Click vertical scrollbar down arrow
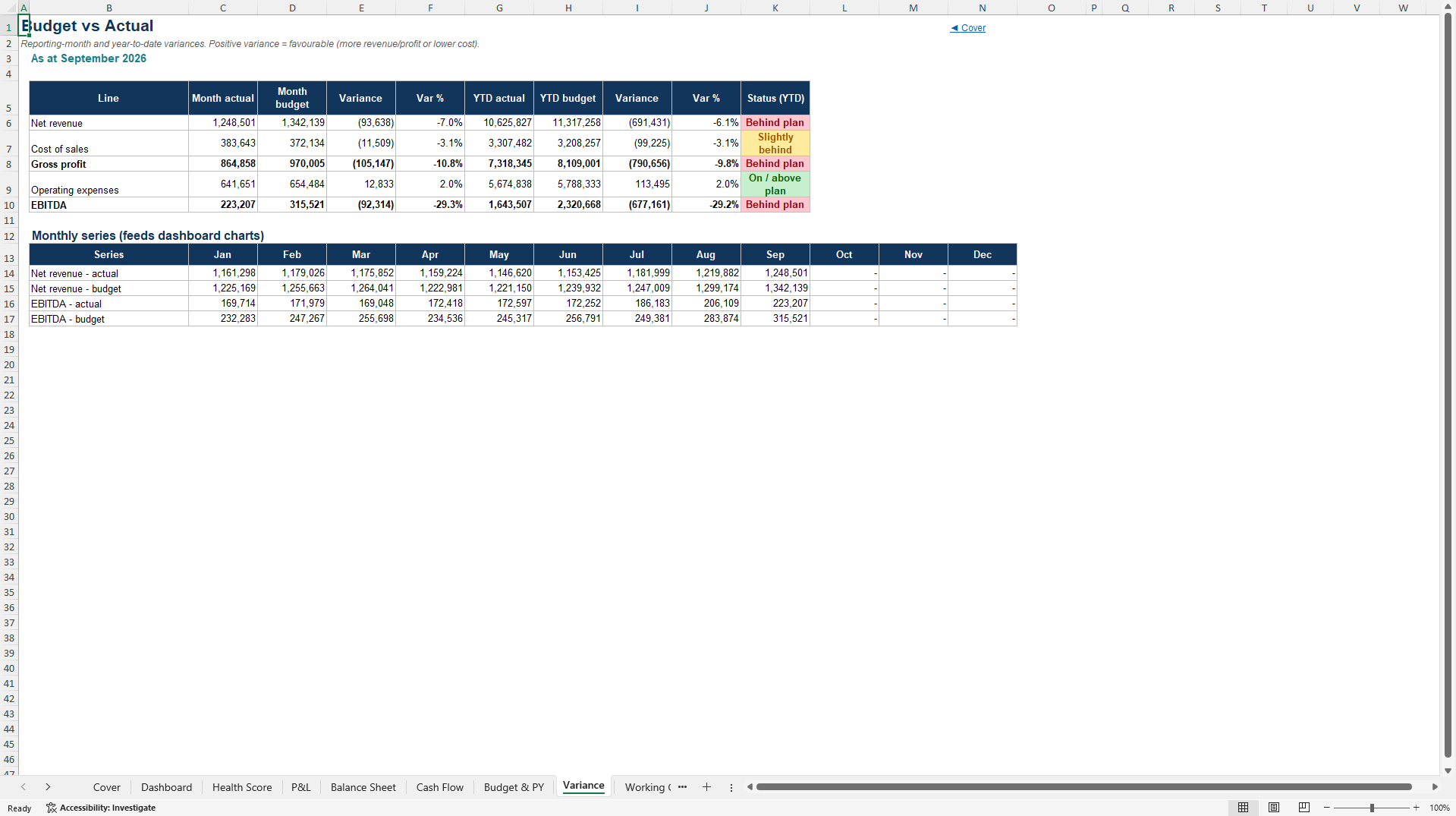This screenshot has height=816, width=1456. point(1448,770)
